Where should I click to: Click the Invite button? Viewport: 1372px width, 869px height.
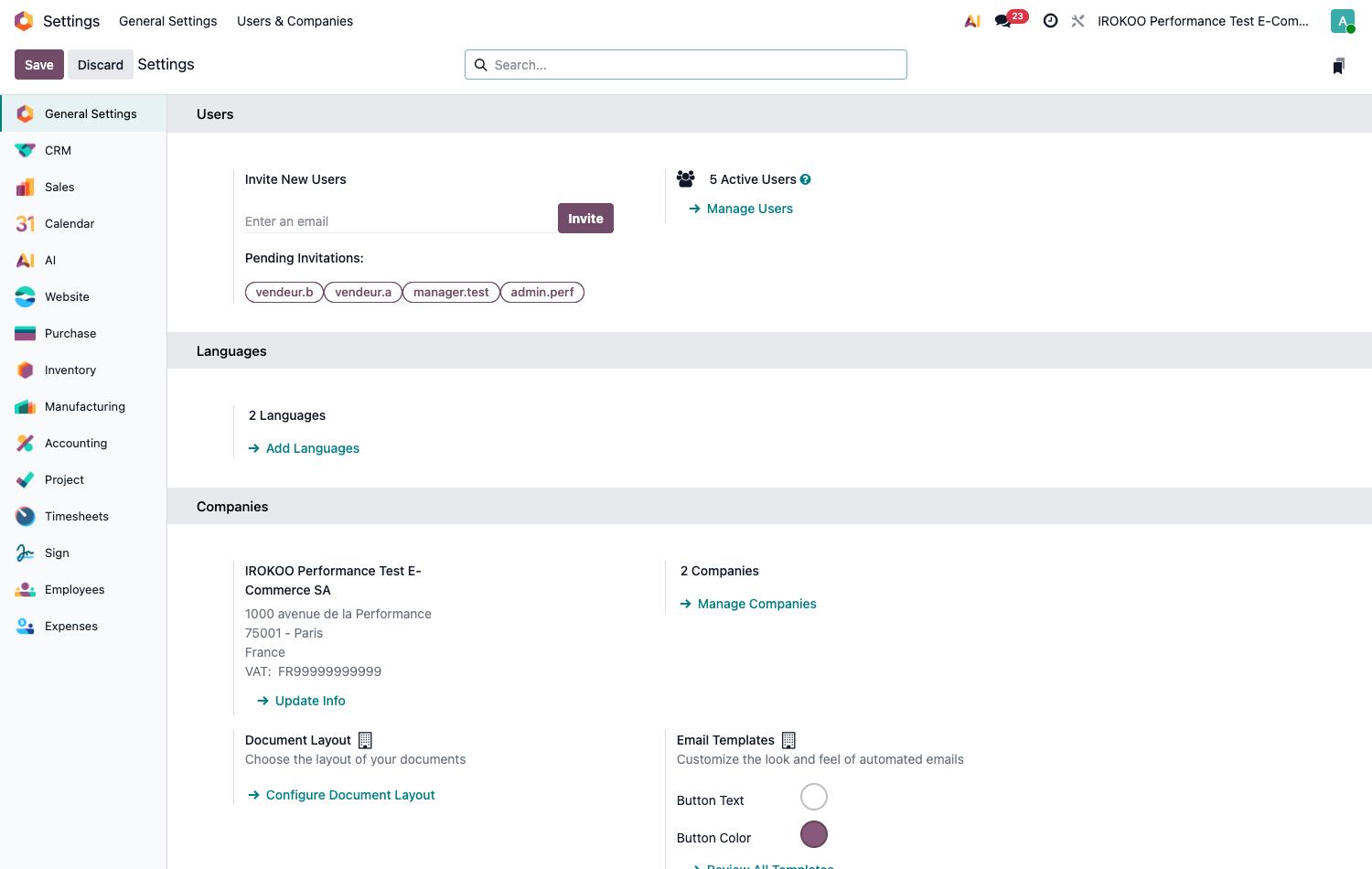[585, 219]
